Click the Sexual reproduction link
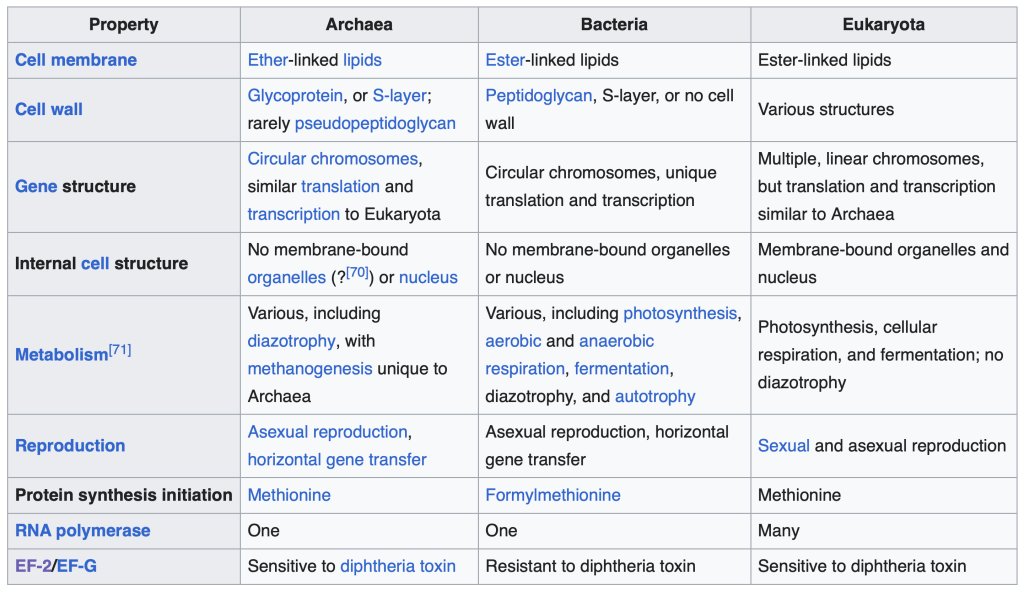Viewport: 1024px width, 591px height. (783, 446)
